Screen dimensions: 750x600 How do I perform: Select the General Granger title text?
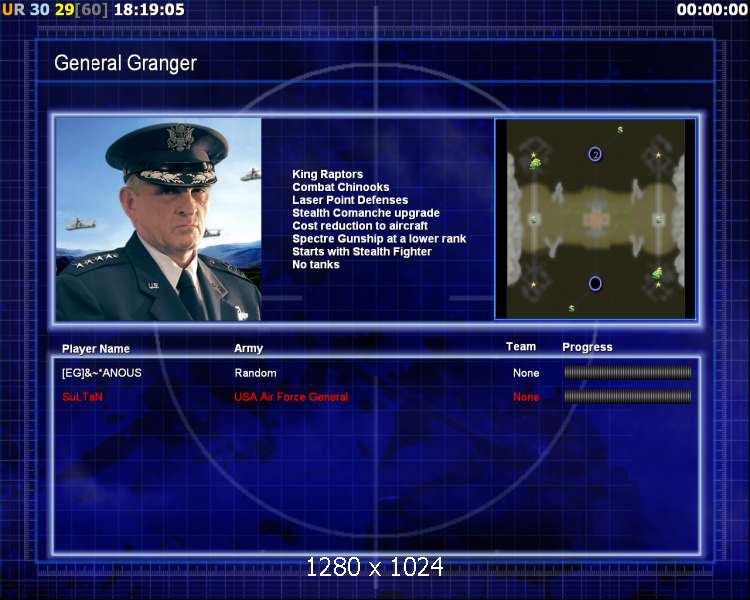[x=125, y=63]
